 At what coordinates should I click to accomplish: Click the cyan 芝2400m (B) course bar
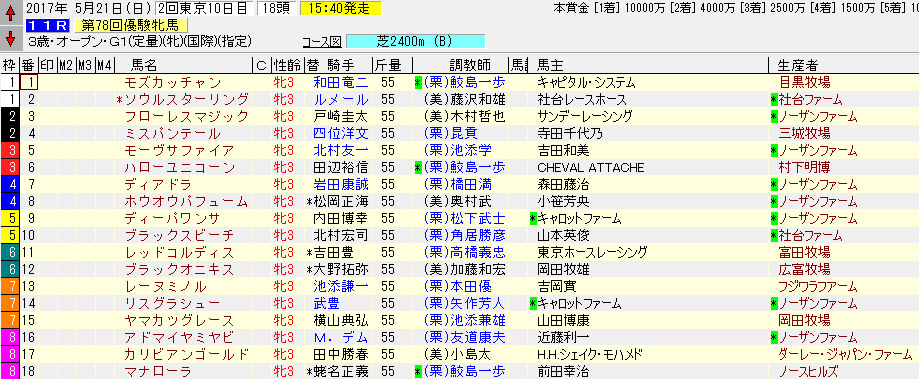pos(416,42)
